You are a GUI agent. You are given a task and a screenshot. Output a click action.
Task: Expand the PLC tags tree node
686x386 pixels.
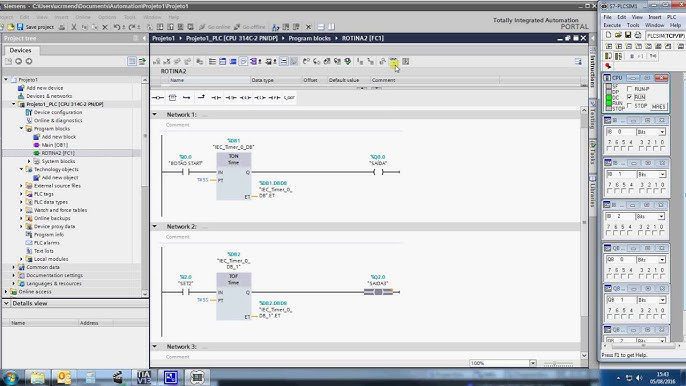click(21, 194)
